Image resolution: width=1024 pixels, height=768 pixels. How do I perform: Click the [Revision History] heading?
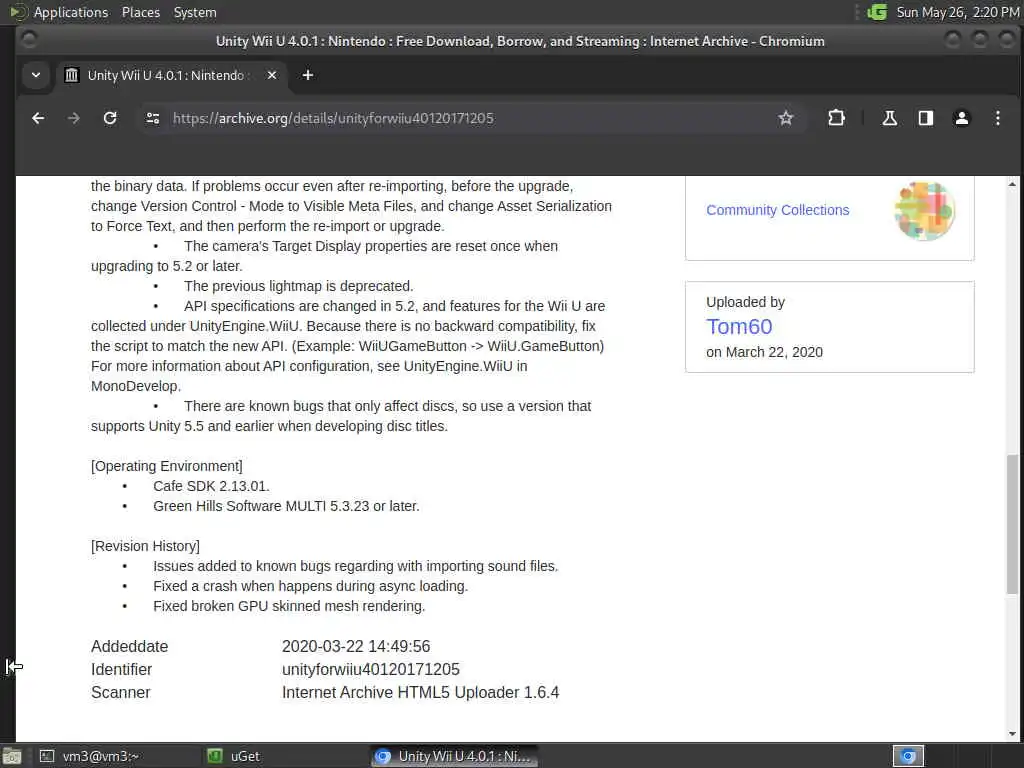coord(145,546)
